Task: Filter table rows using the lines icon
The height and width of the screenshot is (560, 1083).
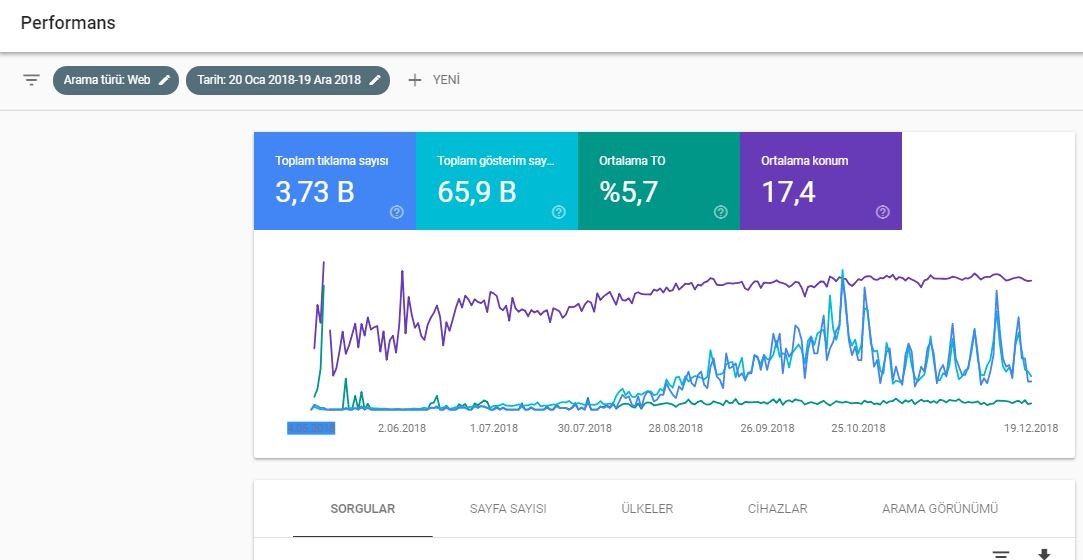Action: (x=1001, y=554)
